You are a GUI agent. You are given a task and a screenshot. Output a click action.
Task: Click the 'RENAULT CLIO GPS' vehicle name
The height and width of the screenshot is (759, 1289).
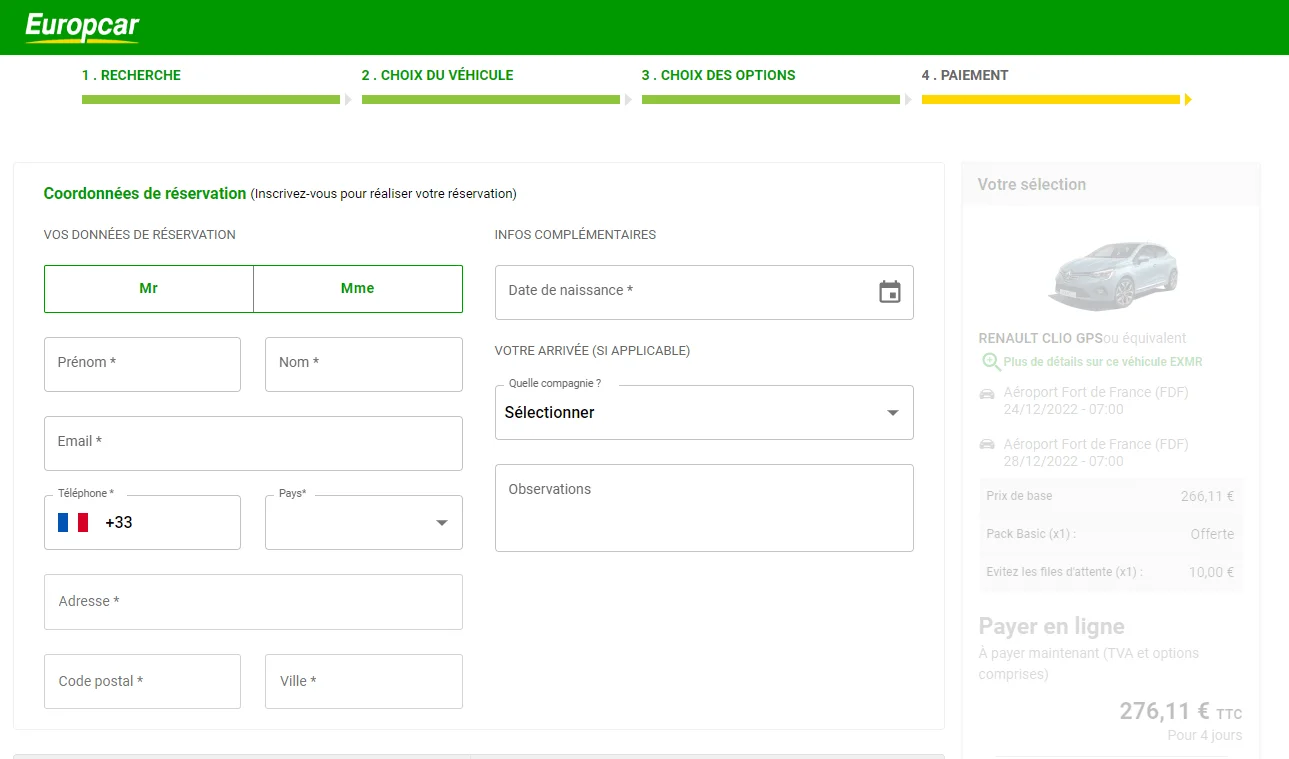1040,338
